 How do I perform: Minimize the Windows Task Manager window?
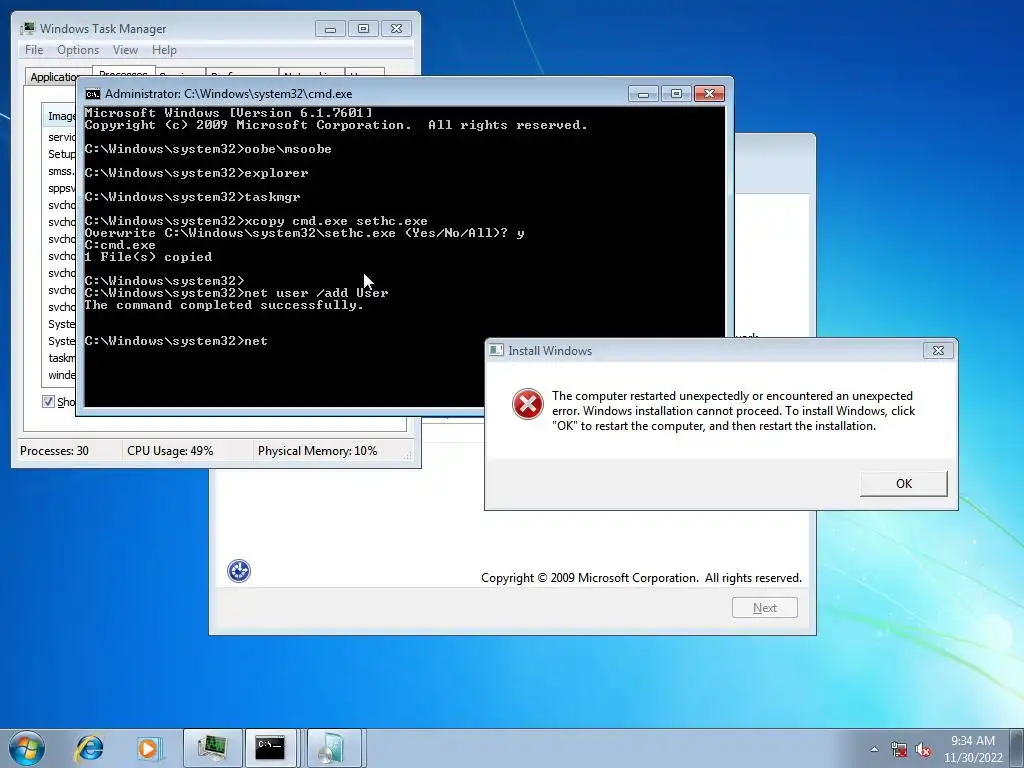point(330,29)
